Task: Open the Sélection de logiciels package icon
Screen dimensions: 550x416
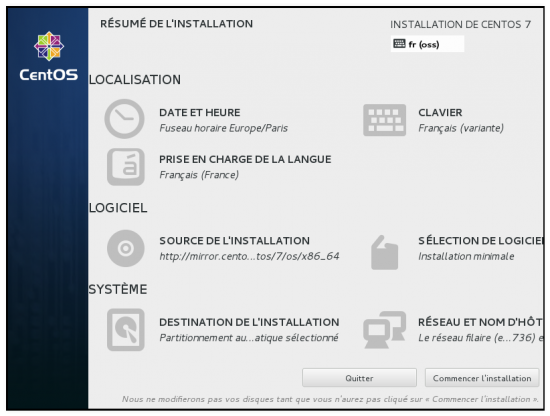Action: 384,253
